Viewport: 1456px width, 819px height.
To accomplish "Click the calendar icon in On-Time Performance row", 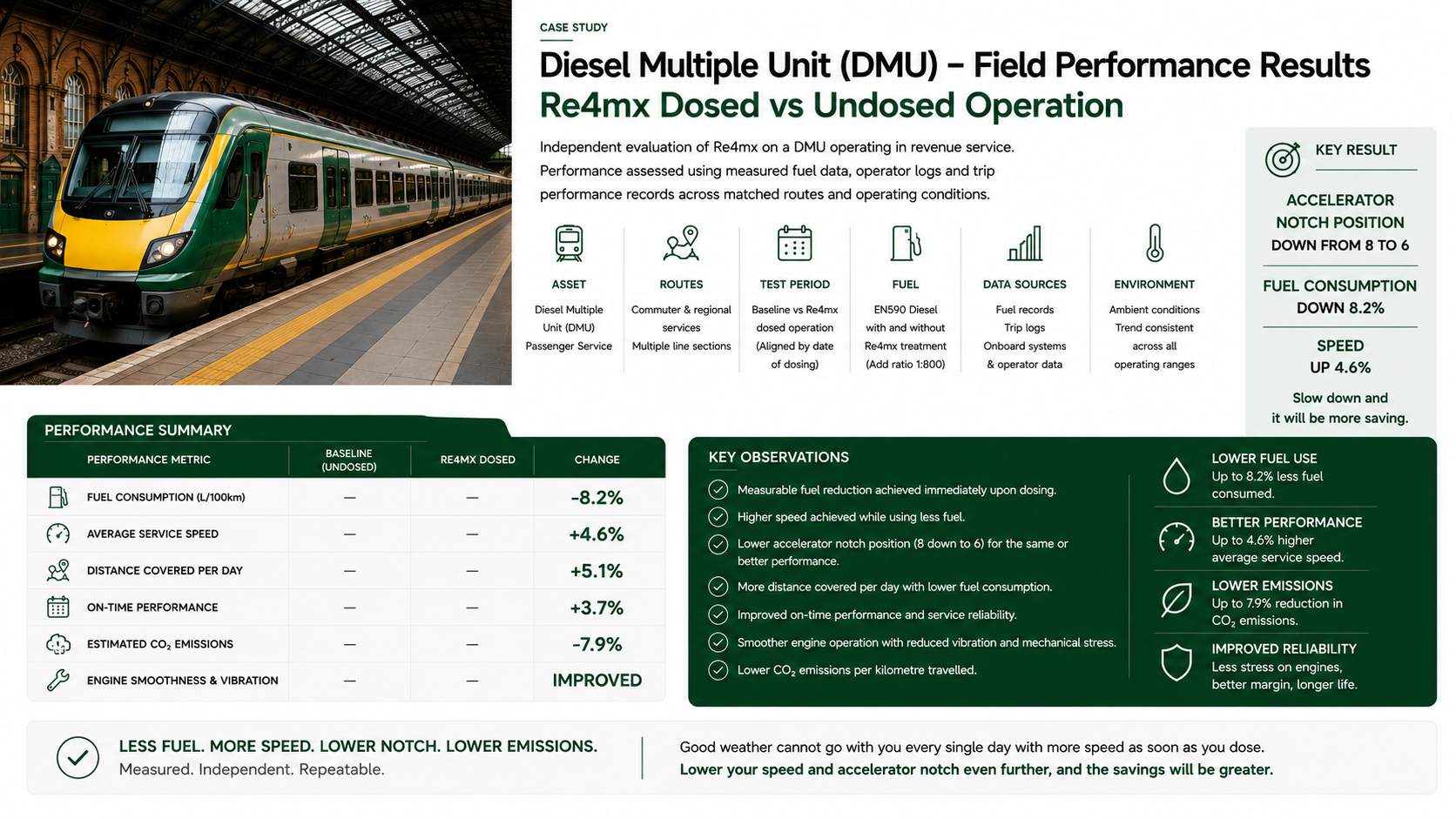I will [x=58, y=607].
